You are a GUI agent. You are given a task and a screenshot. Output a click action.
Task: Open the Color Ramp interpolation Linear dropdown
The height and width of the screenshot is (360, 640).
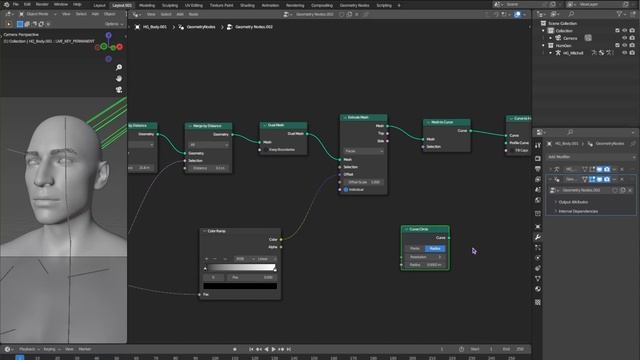click(x=267, y=259)
